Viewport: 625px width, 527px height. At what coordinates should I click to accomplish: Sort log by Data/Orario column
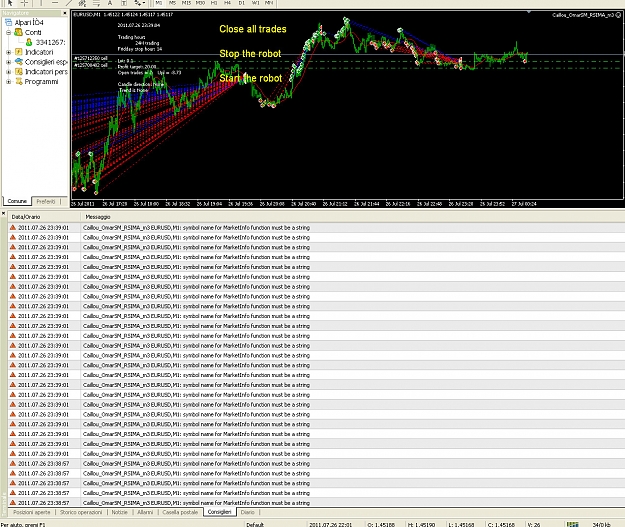pos(44,217)
